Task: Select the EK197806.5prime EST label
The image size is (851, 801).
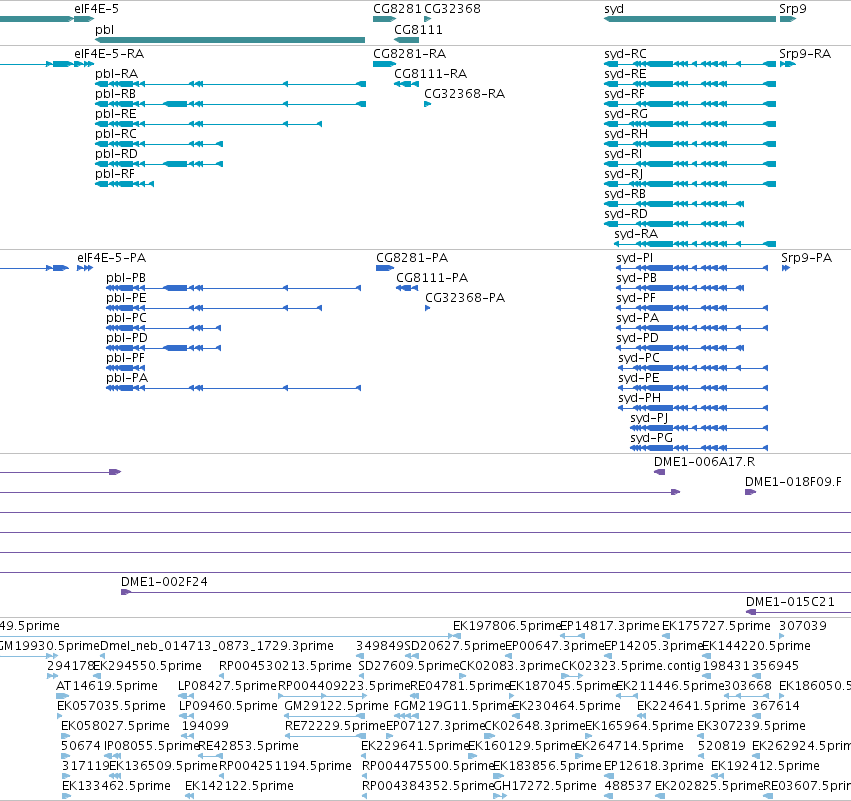Action: (506, 626)
